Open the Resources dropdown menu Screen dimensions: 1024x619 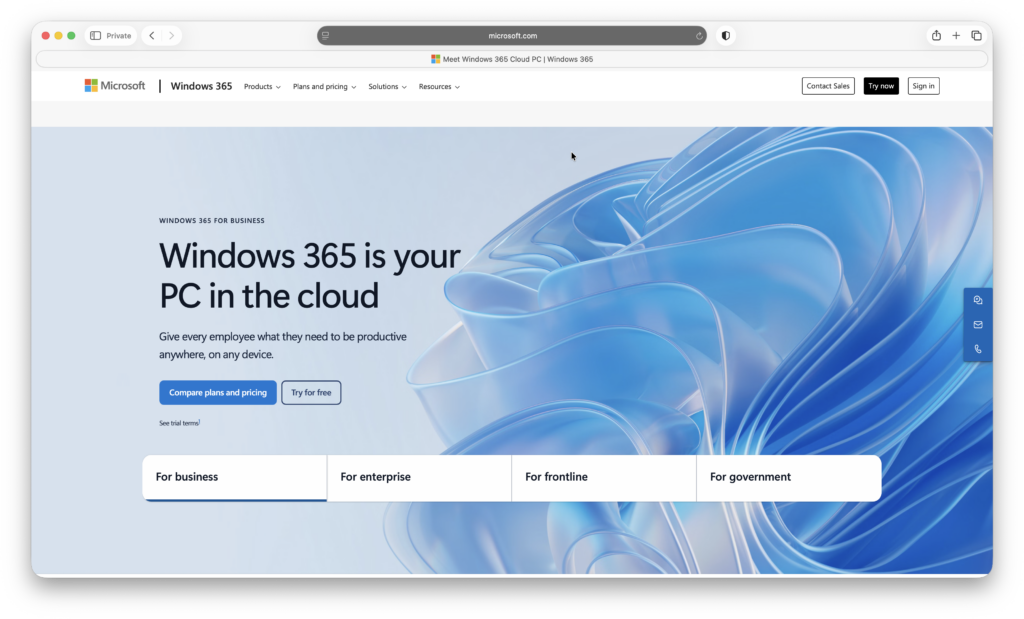tap(439, 87)
